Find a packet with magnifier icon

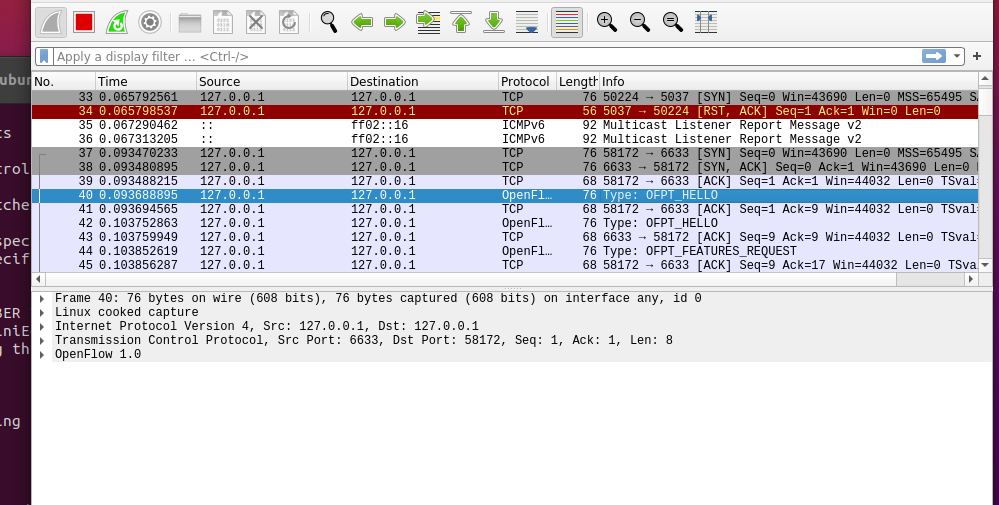(329, 22)
